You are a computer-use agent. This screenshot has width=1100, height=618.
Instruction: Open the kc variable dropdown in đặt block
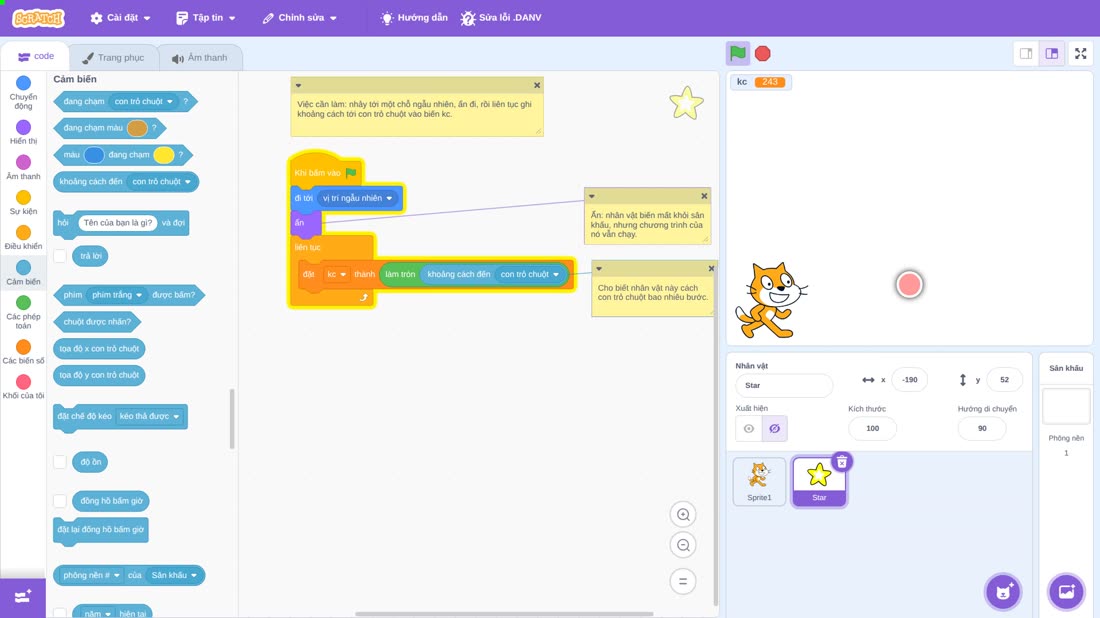[x=336, y=274]
